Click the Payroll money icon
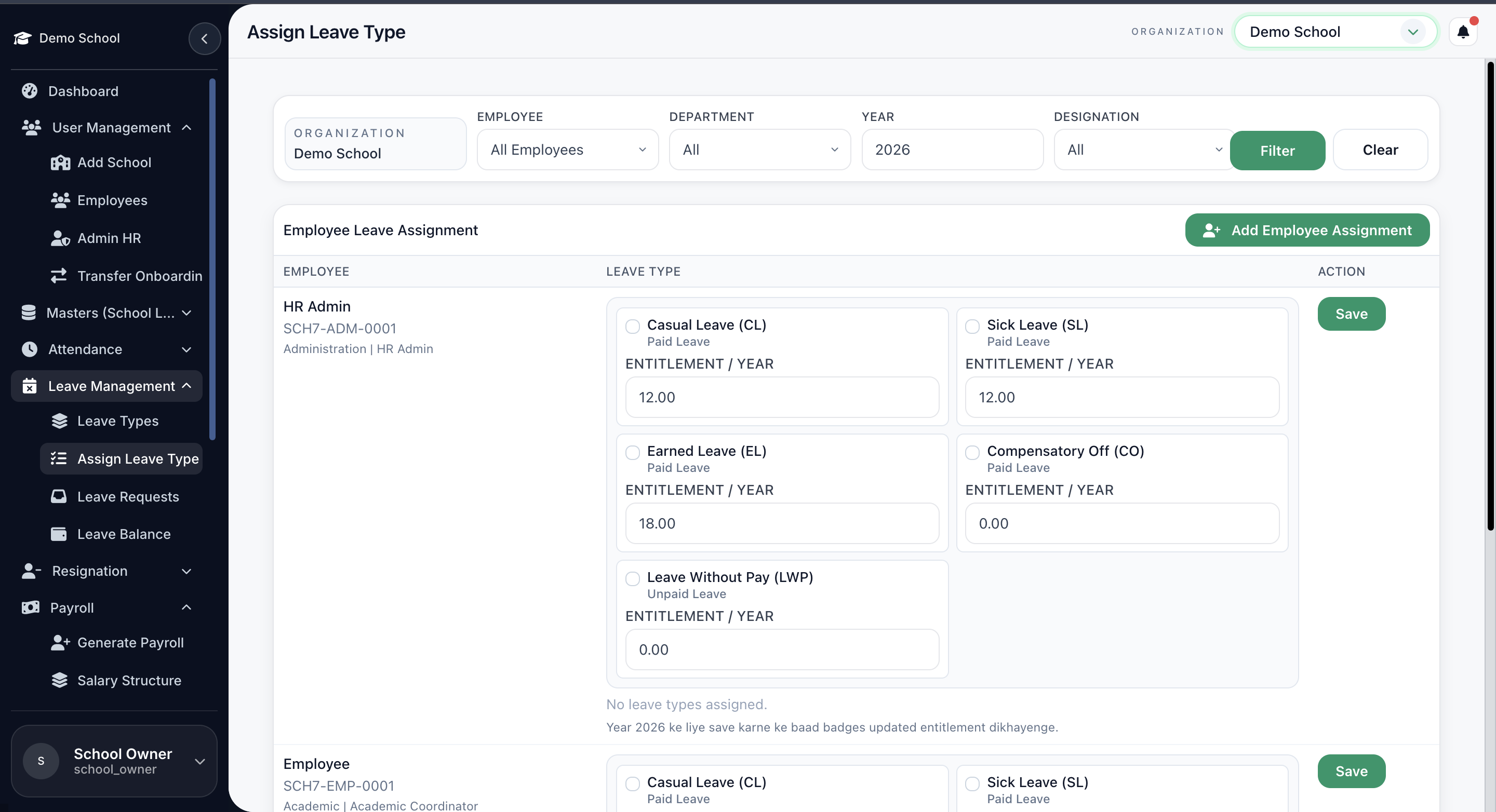The image size is (1496, 812). point(31,607)
